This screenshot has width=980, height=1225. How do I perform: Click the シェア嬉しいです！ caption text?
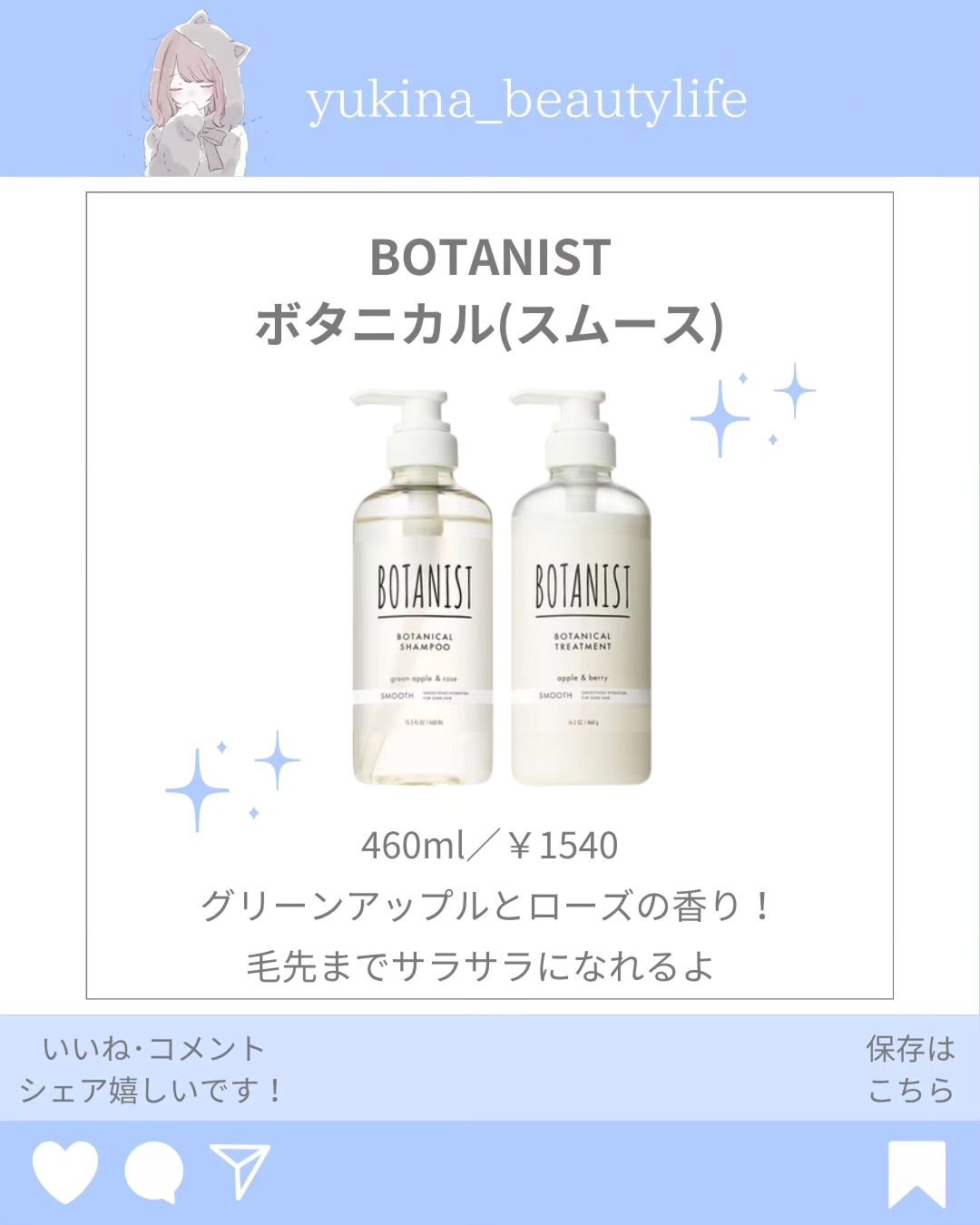coord(153,1090)
